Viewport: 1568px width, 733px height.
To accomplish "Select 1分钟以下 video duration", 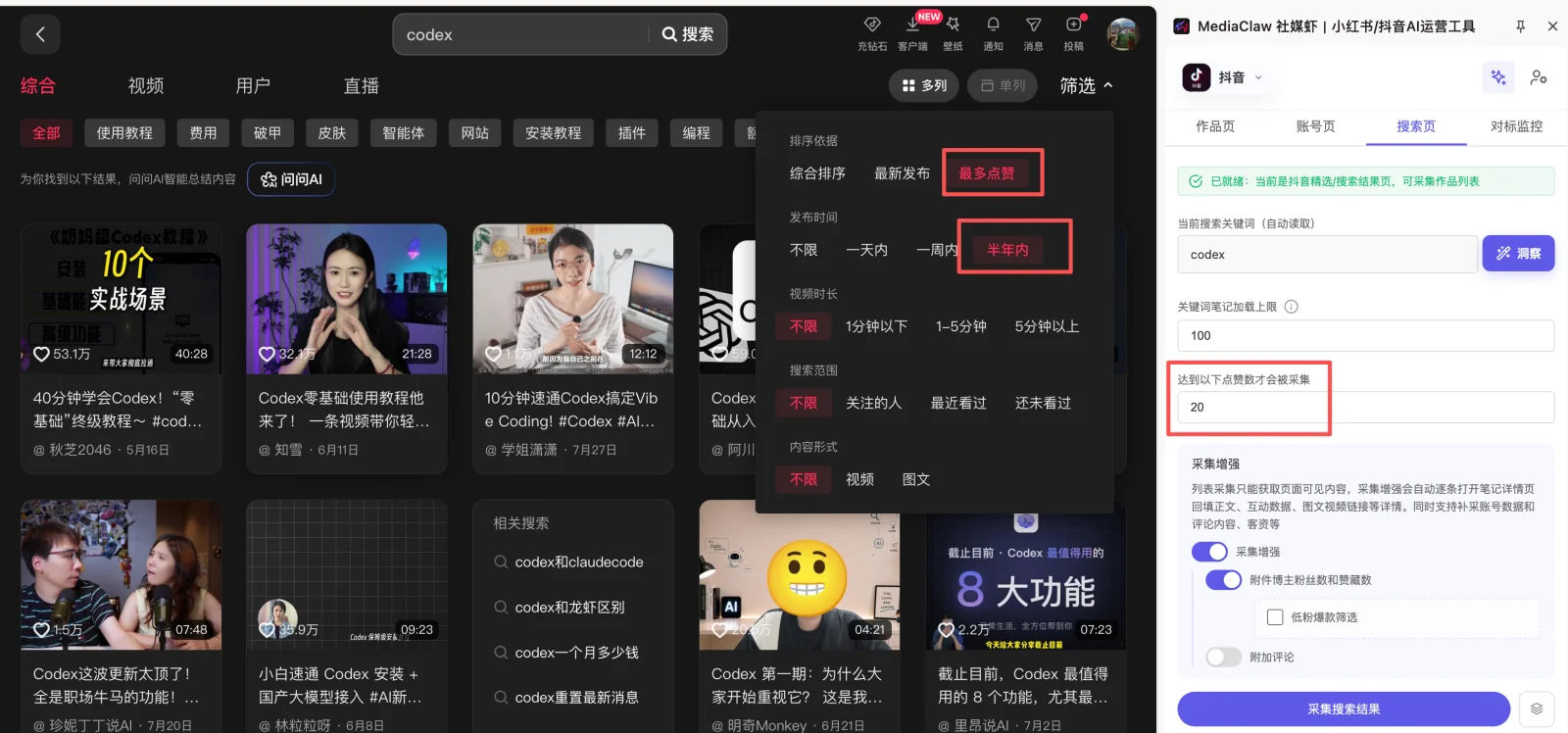I will tap(876, 326).
